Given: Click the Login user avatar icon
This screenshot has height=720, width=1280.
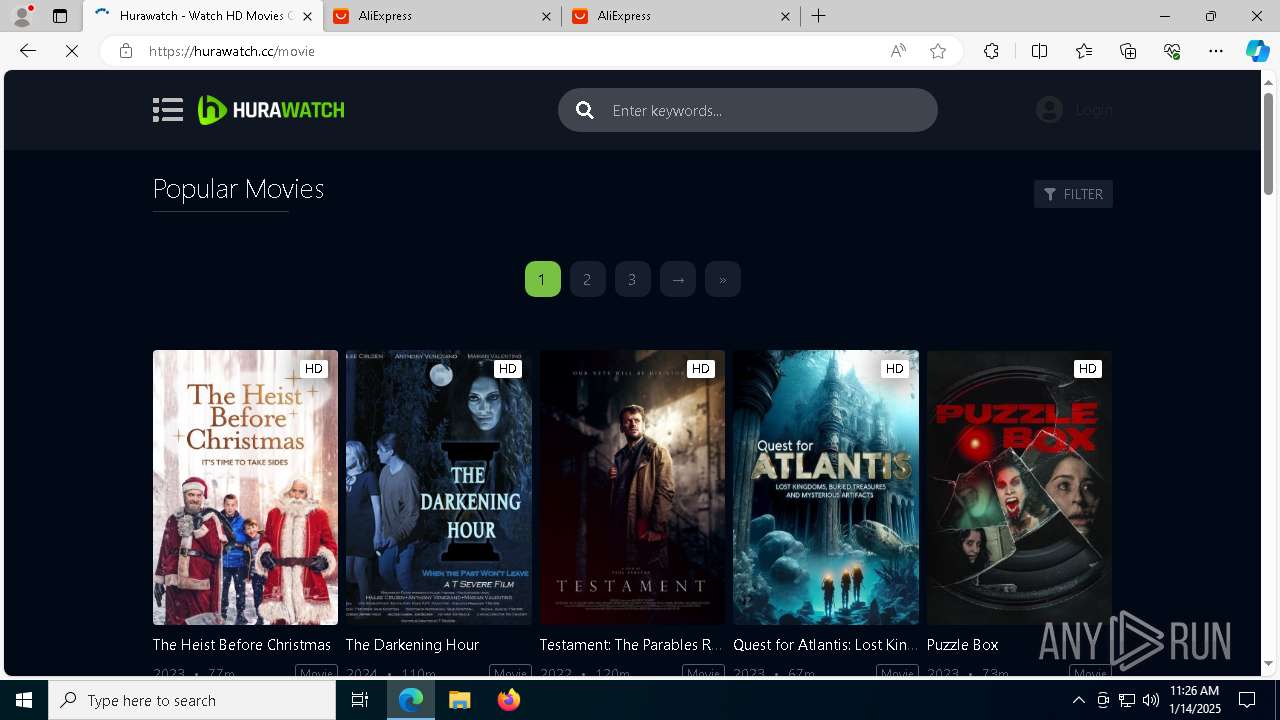Looking at the screenshot, I should point(1049,110).
